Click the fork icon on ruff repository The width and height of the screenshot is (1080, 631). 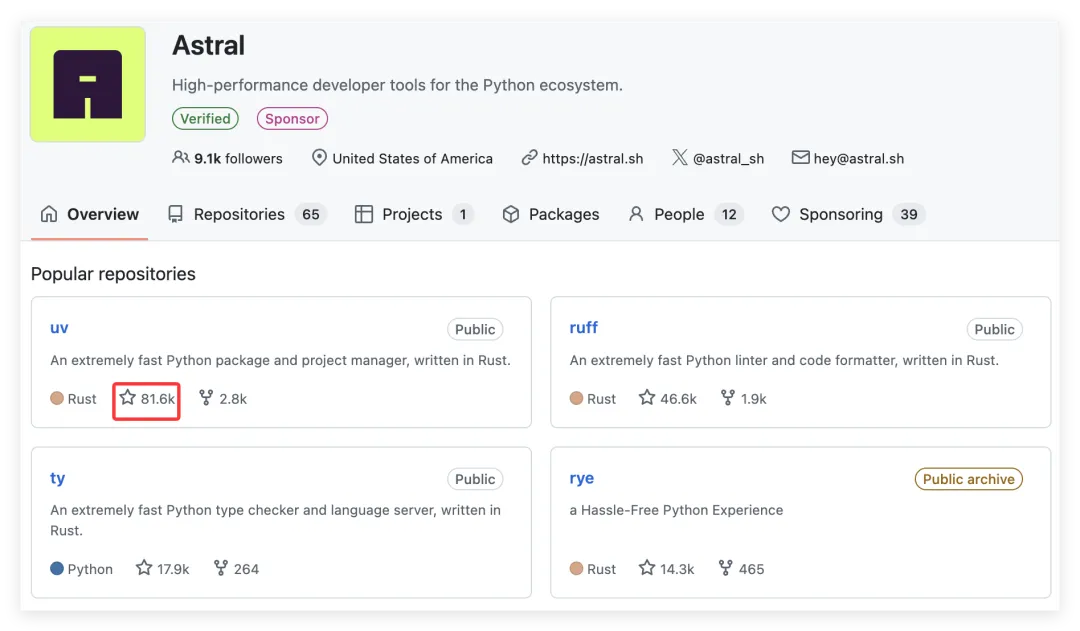728,398
